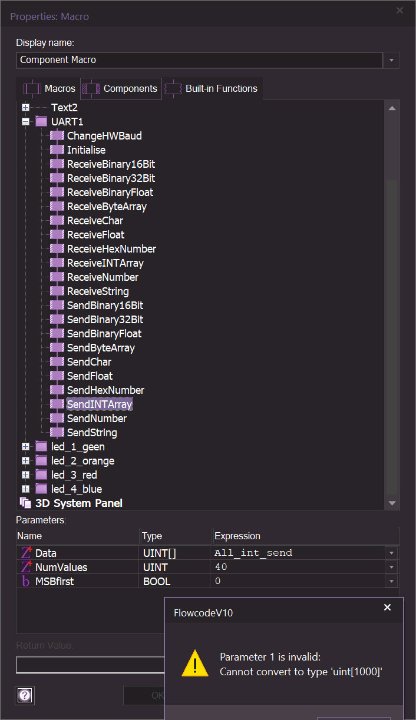Viewport: 416px width, 720px height.
Task: Close the FlowcodeV10 error popup
Action: click(x=387, y=608)
